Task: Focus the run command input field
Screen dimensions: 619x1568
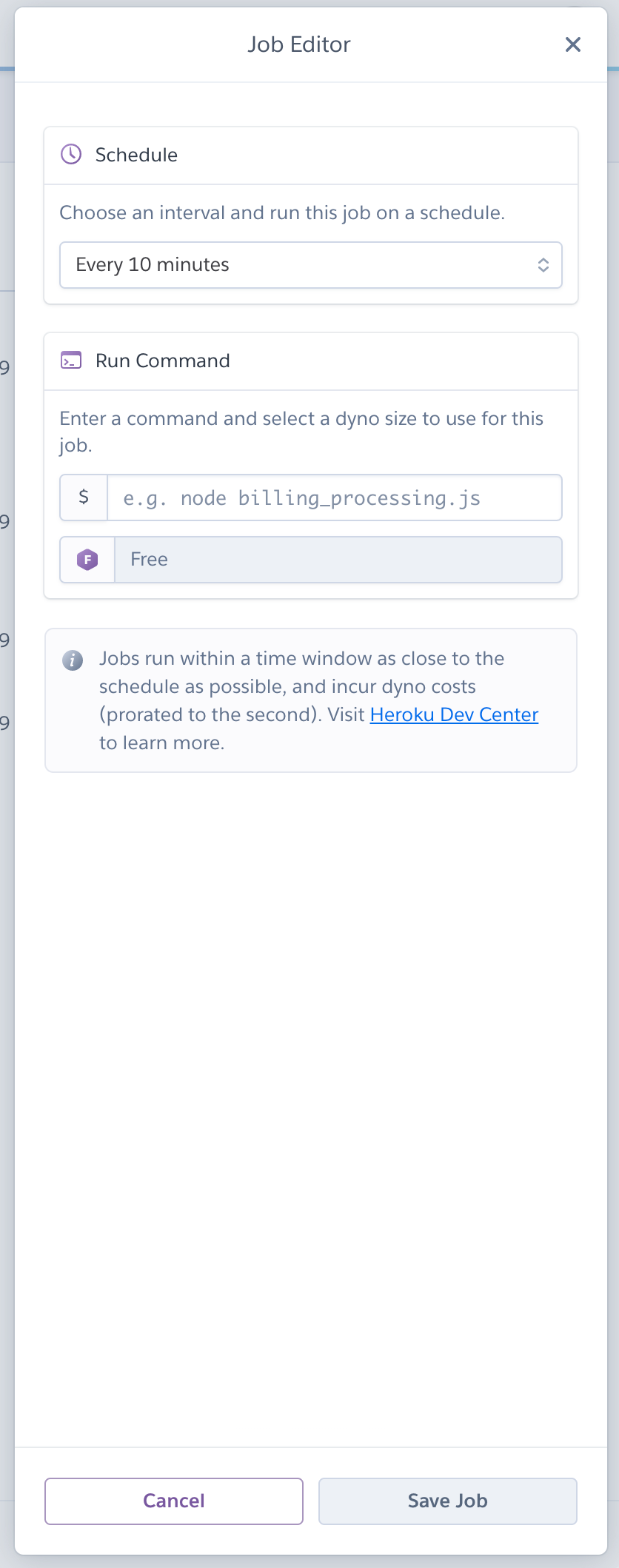Action: point(334,497)
